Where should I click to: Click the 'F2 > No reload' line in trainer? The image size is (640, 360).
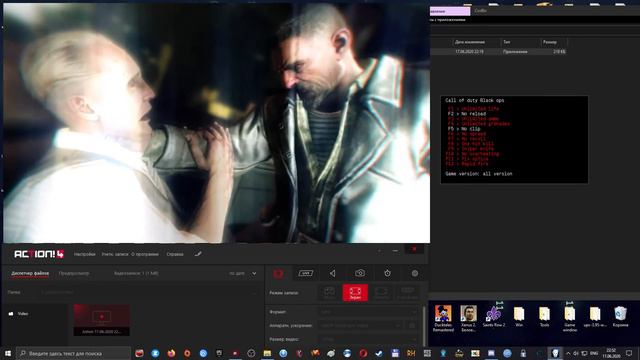[x=467, y=114]
